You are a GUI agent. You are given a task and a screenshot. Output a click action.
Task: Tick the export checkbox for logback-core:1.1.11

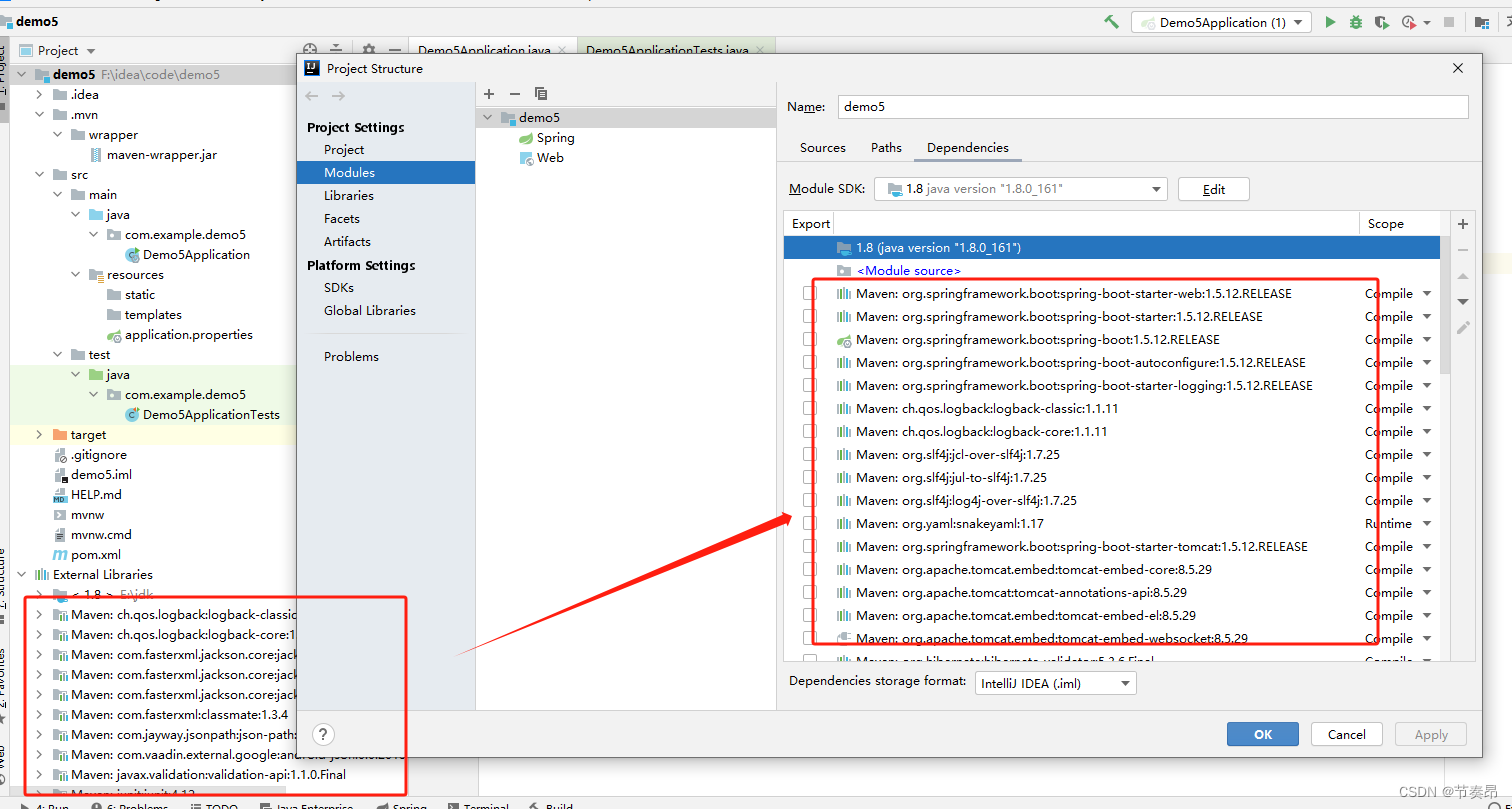(x=809, y=432)
